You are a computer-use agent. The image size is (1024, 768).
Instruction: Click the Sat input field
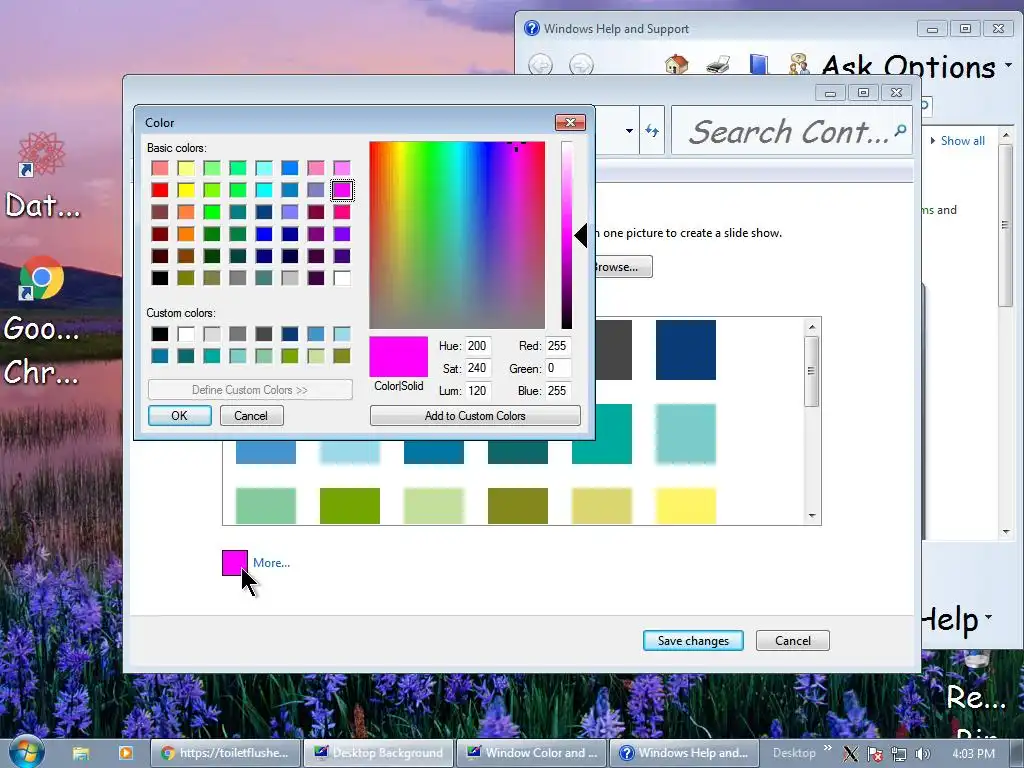click(478, 368)
